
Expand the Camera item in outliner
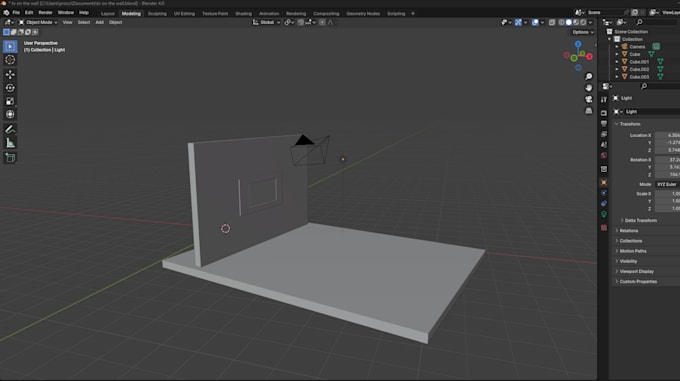point(617,47)
